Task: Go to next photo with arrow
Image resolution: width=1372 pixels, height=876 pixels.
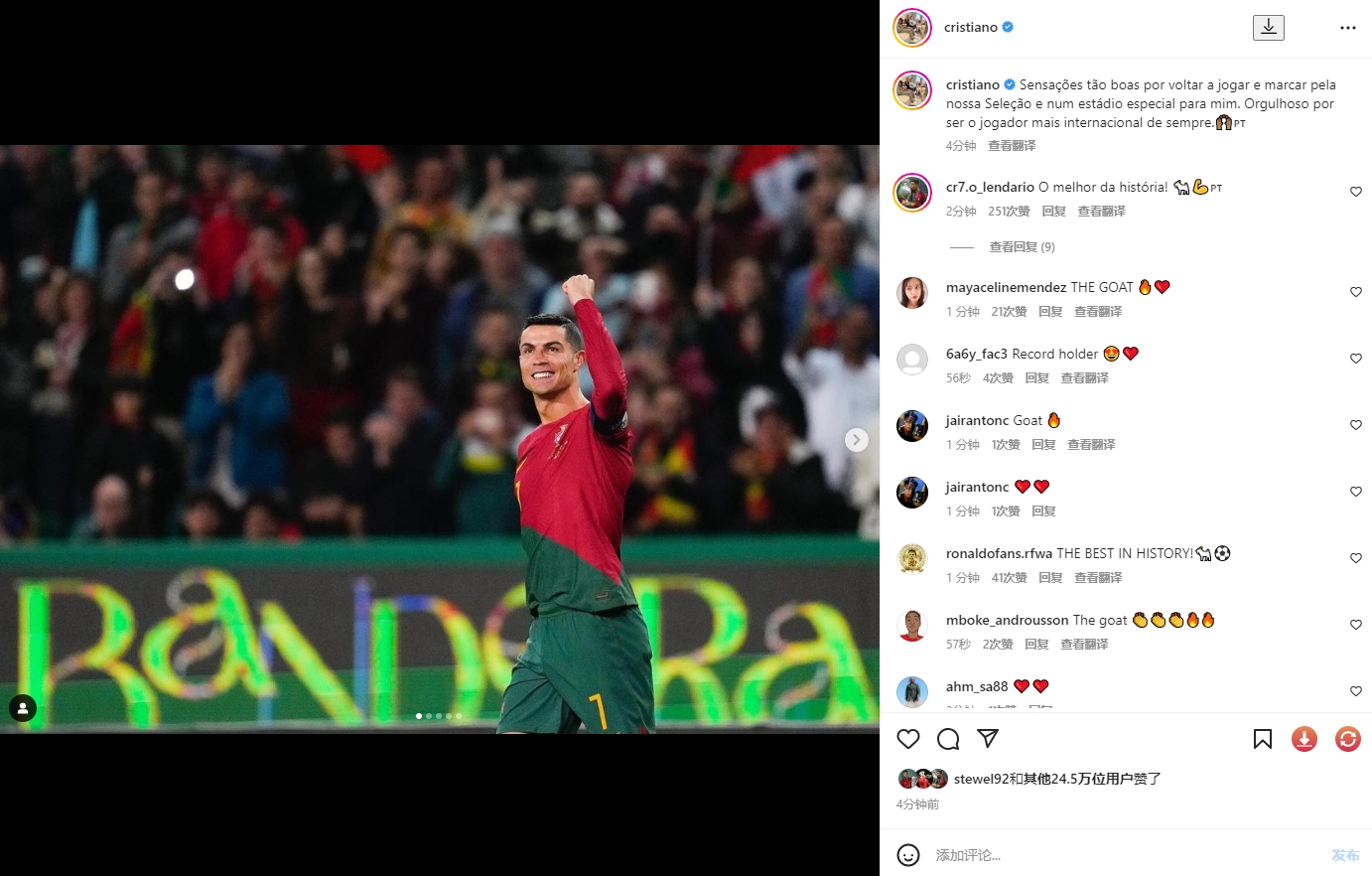Action: [x=857, y=440]
